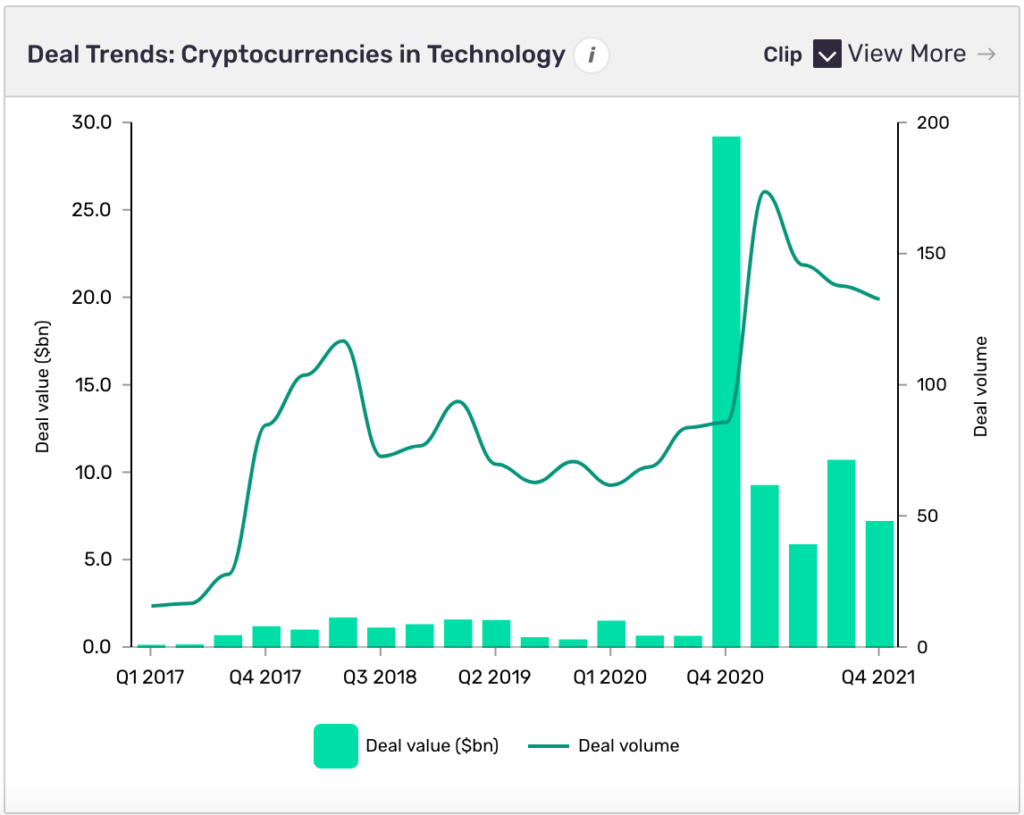Click the Deal value ($bn) legend text

(x=432, y=746)
